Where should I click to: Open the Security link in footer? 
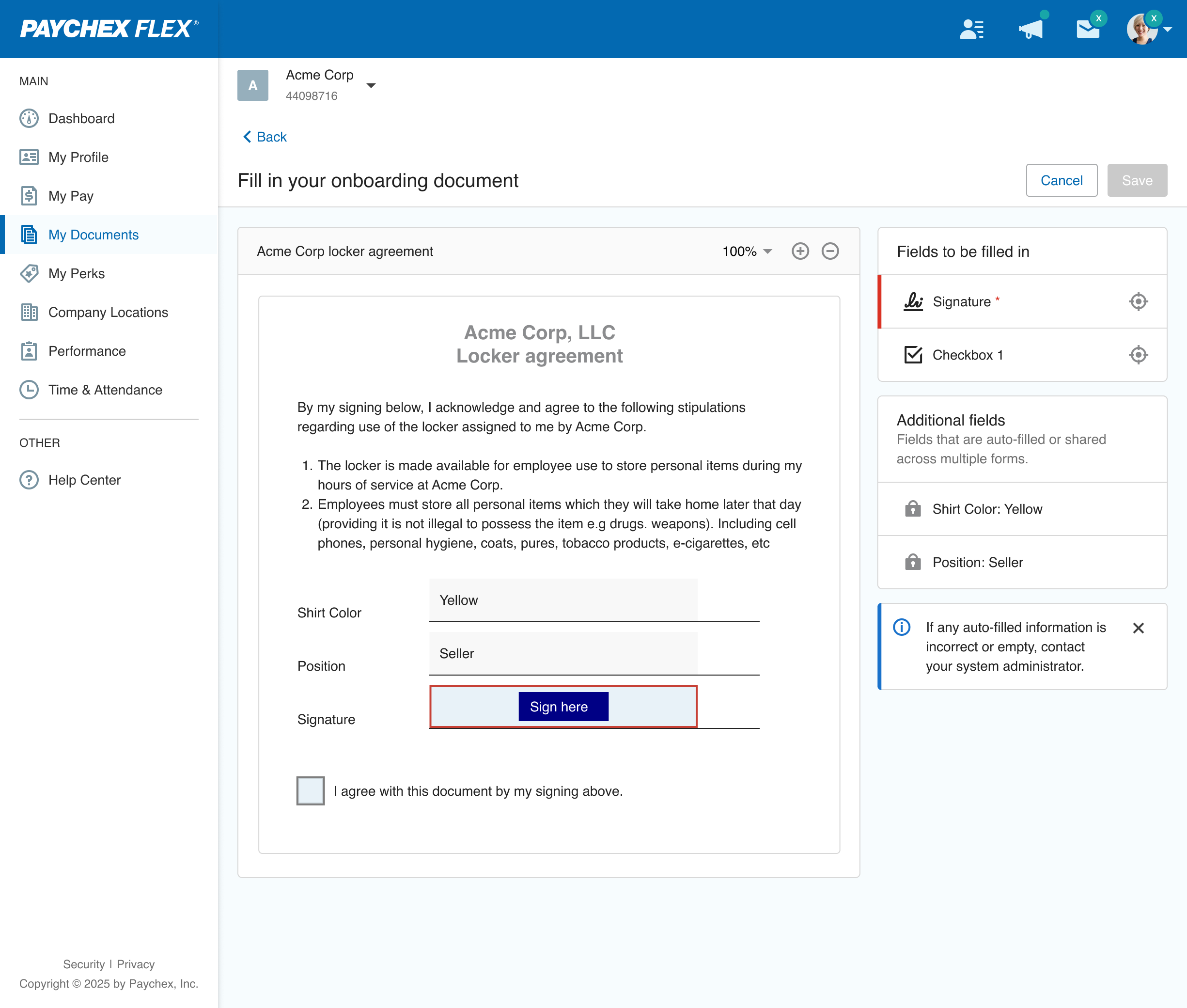(x=84, y=964)
